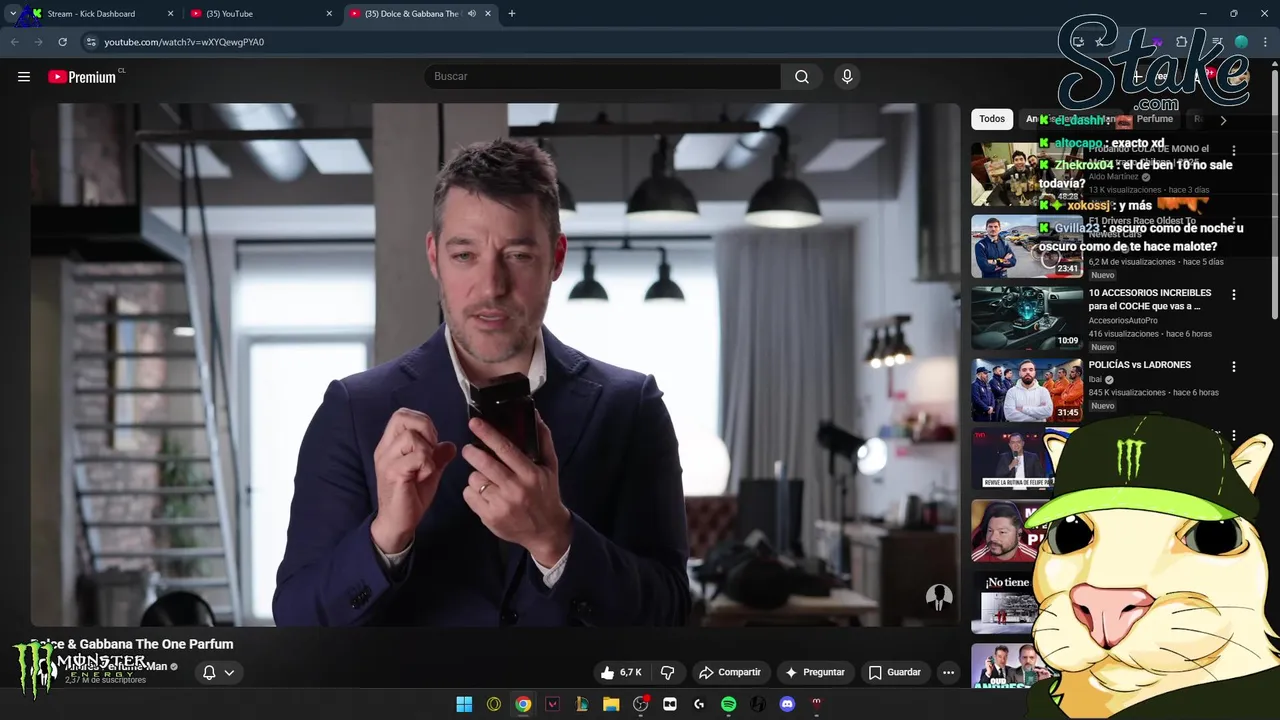Click channel watermark icon in video corner

[x=938, y=598]
